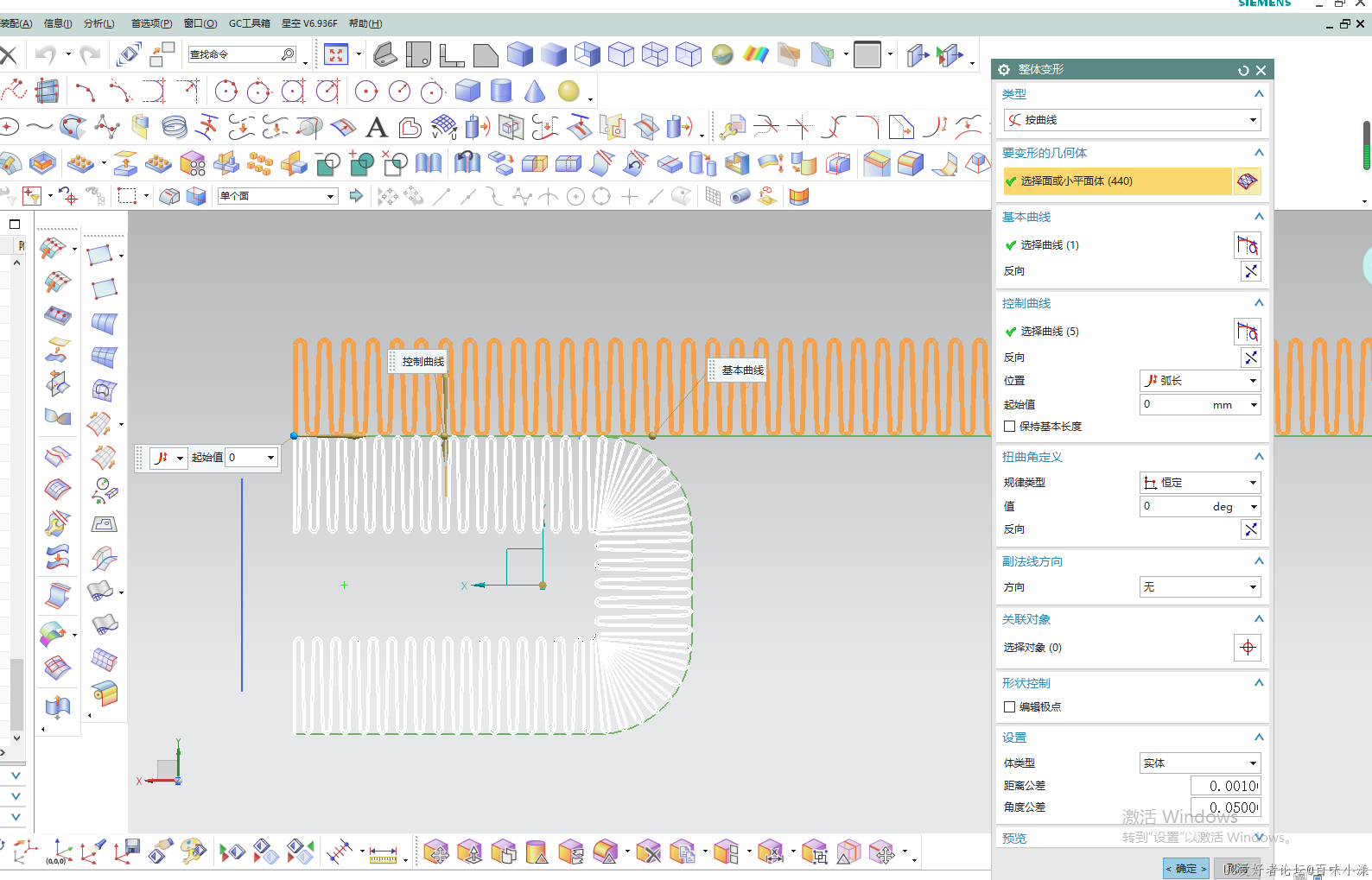The height and width of the screenshot is (880, 1372).
Task: Reverse control curve direction icon
Action: coord(1250,358)
